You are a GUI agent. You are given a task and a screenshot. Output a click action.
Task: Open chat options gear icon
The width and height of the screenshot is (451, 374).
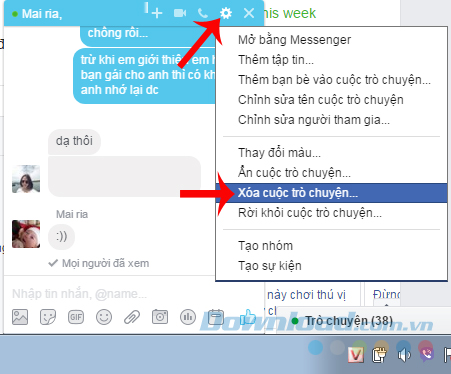tap(226, 13)
